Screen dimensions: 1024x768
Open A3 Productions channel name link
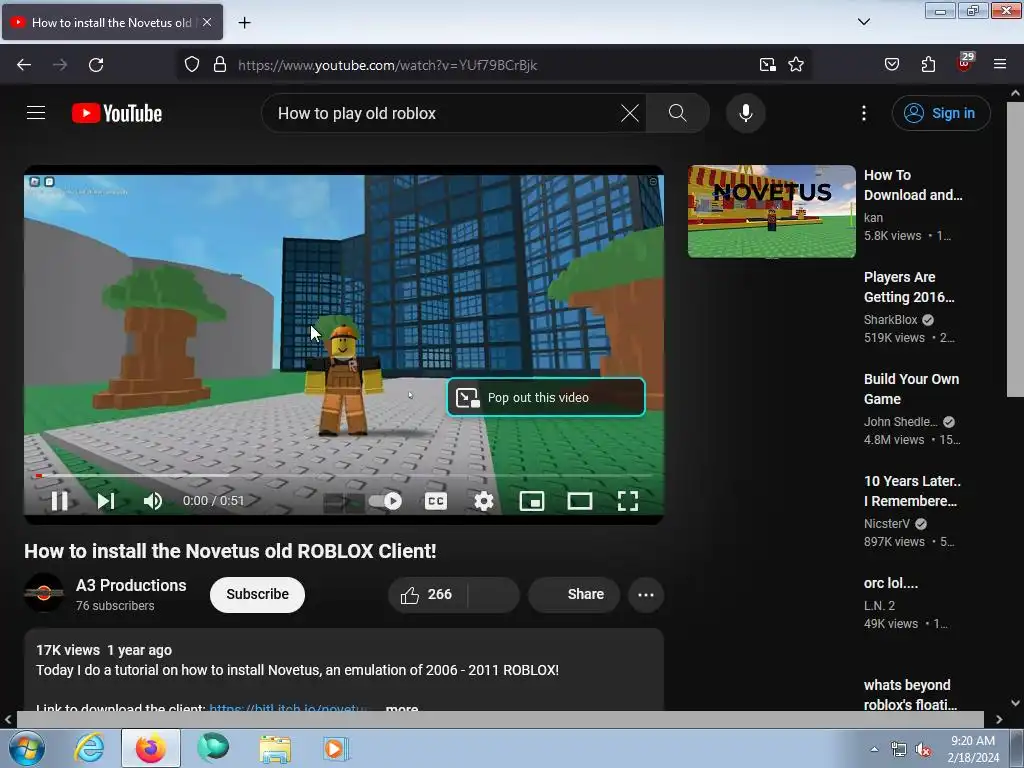pos(131,585)
